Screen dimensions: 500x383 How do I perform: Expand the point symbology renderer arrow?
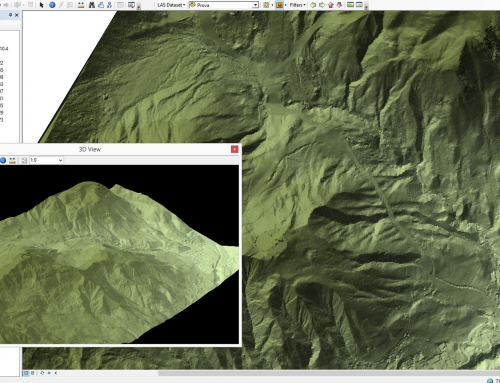click(272, 5)
